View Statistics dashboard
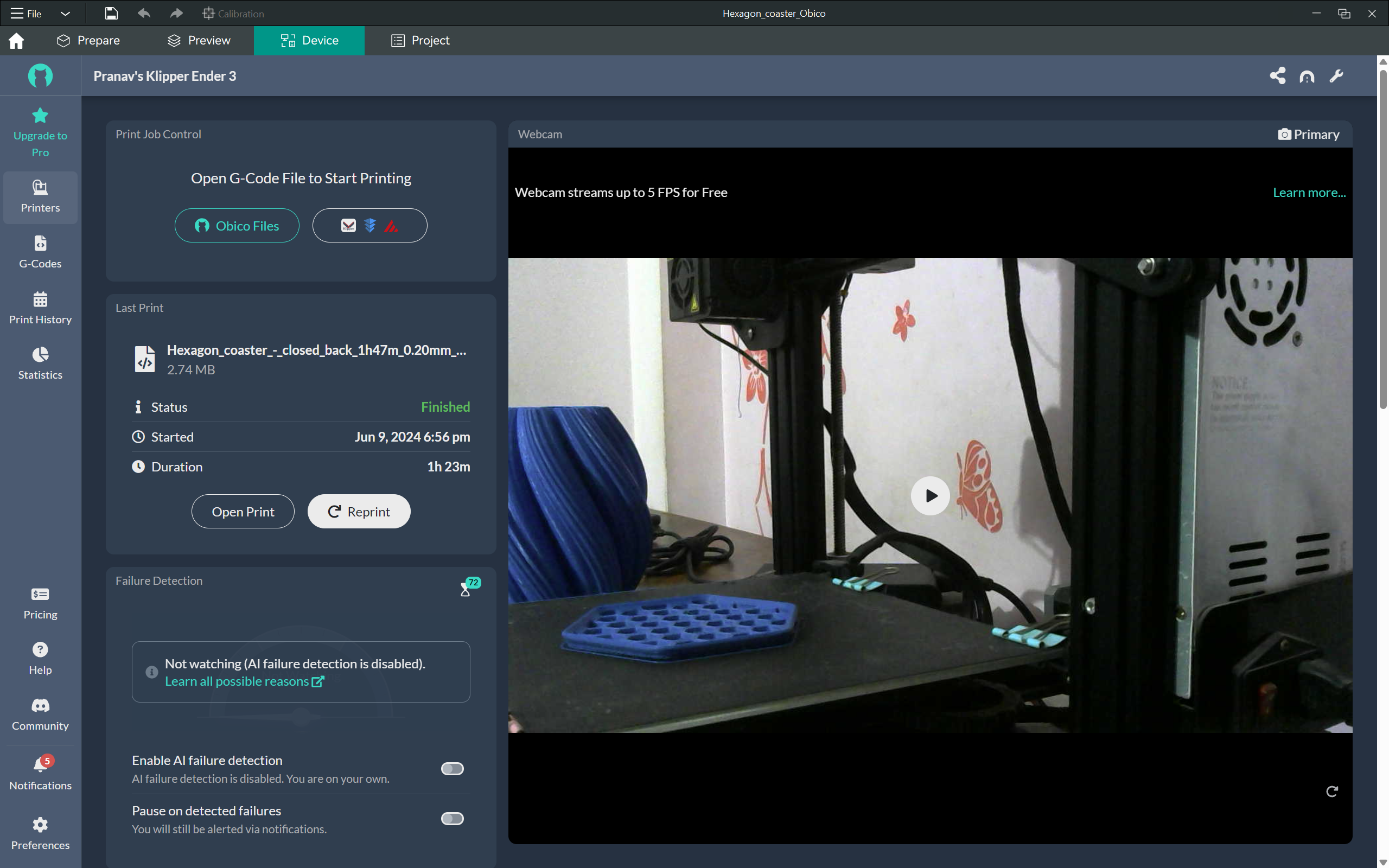 tap(40, 362)
